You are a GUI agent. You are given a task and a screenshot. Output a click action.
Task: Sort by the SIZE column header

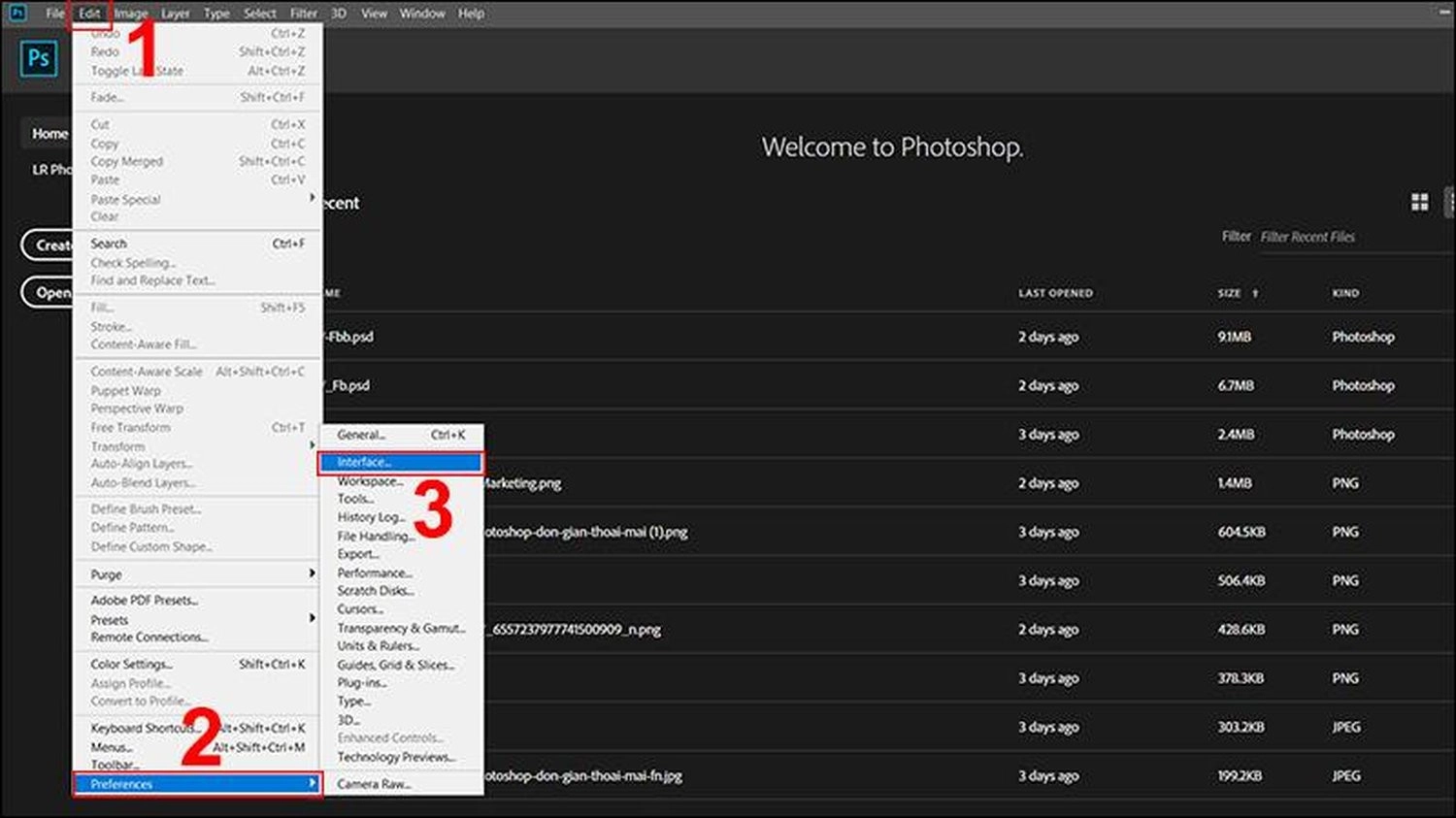click(x=1229, y=293)
